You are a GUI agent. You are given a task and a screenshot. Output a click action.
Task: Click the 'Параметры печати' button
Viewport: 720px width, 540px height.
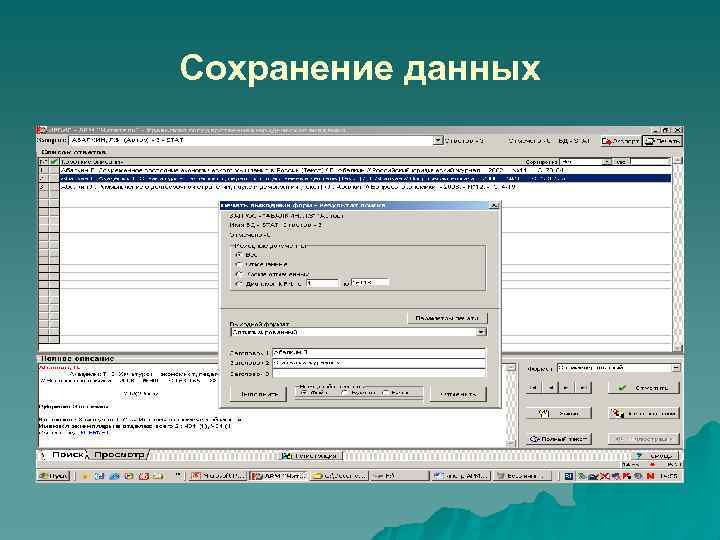(447, 318)
